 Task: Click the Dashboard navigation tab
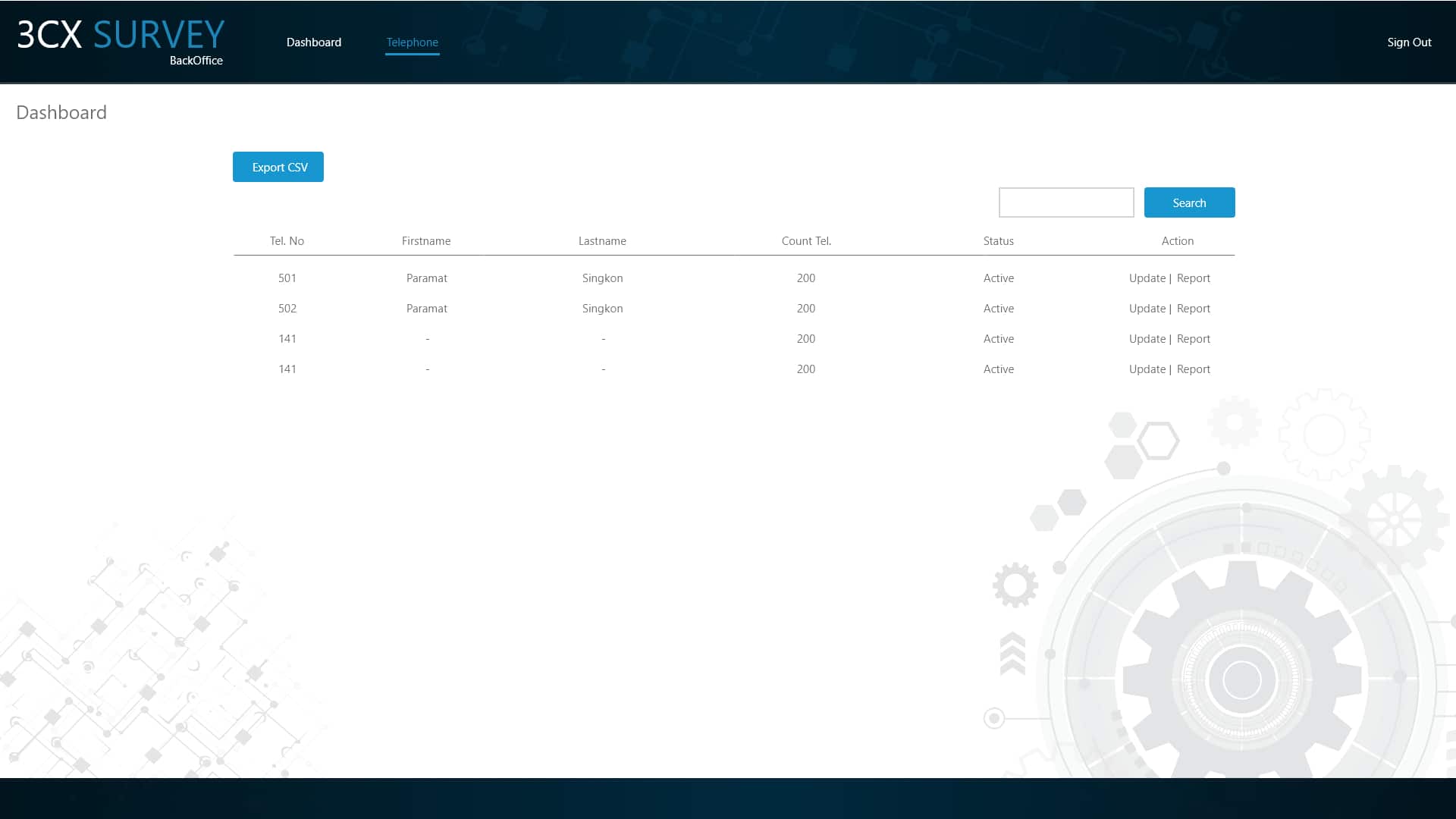[x=313, y=42]
